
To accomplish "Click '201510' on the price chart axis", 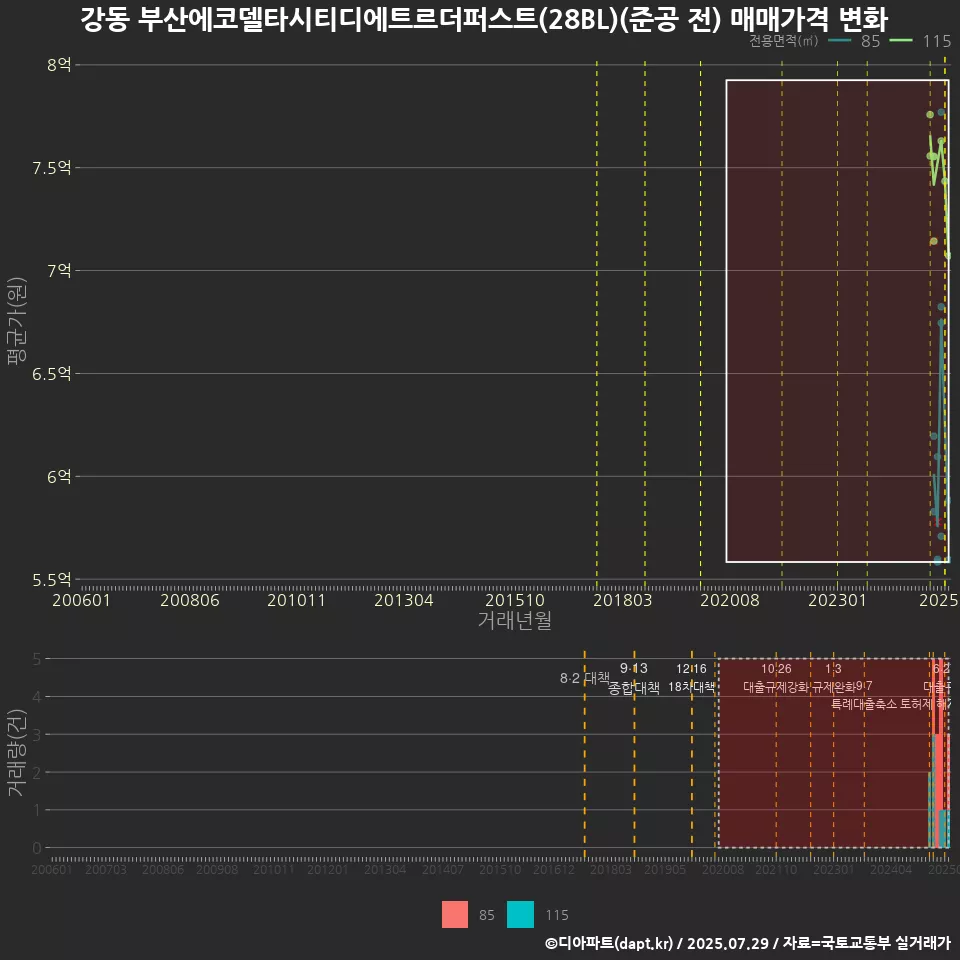I will 515,600.
